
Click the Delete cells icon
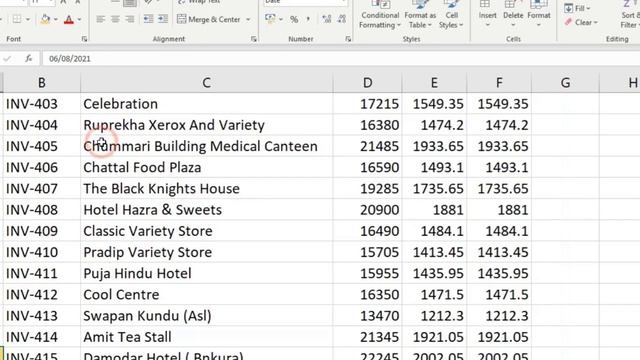(x=510, y=5)
